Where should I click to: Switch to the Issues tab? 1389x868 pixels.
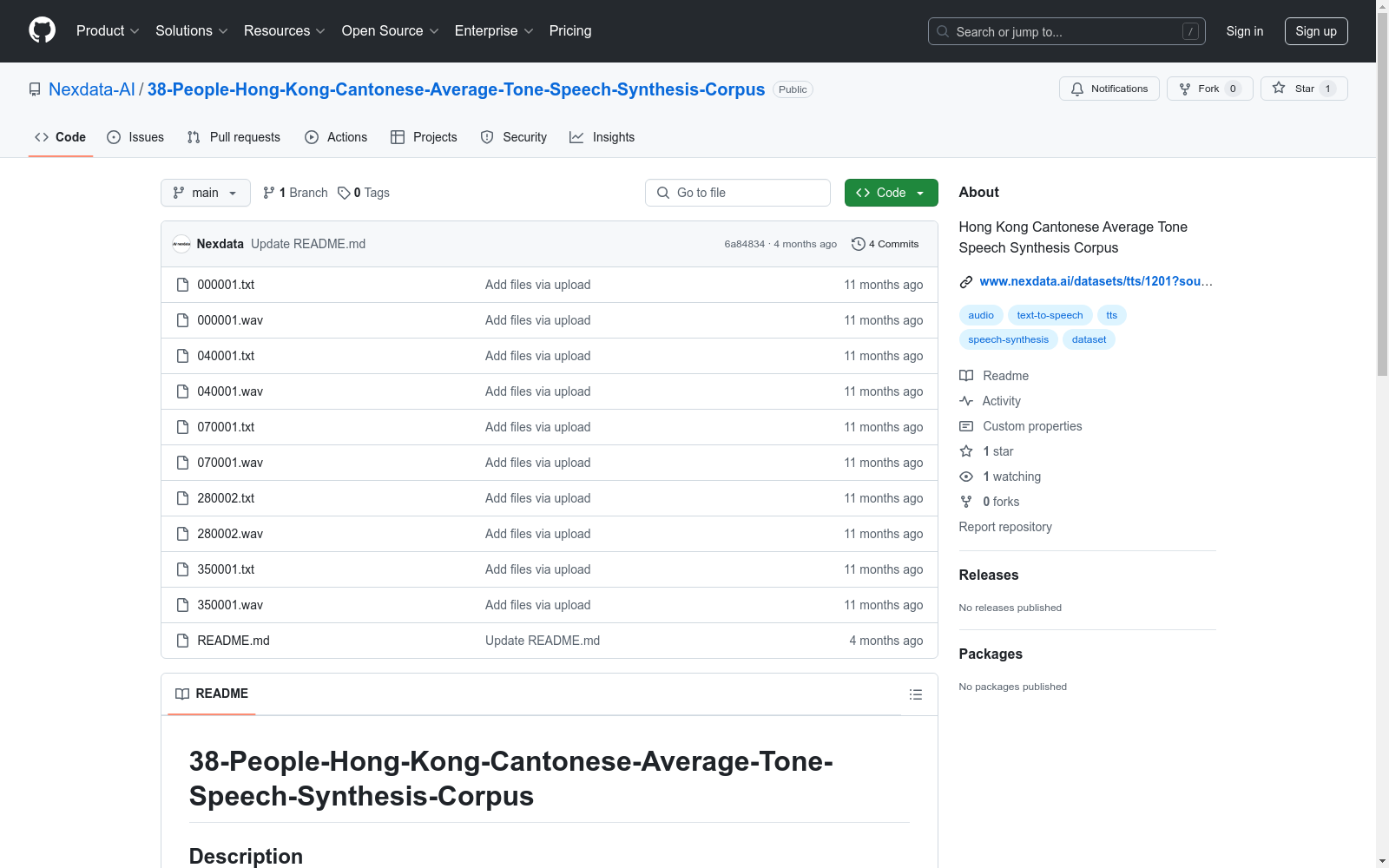pos(135,137)
